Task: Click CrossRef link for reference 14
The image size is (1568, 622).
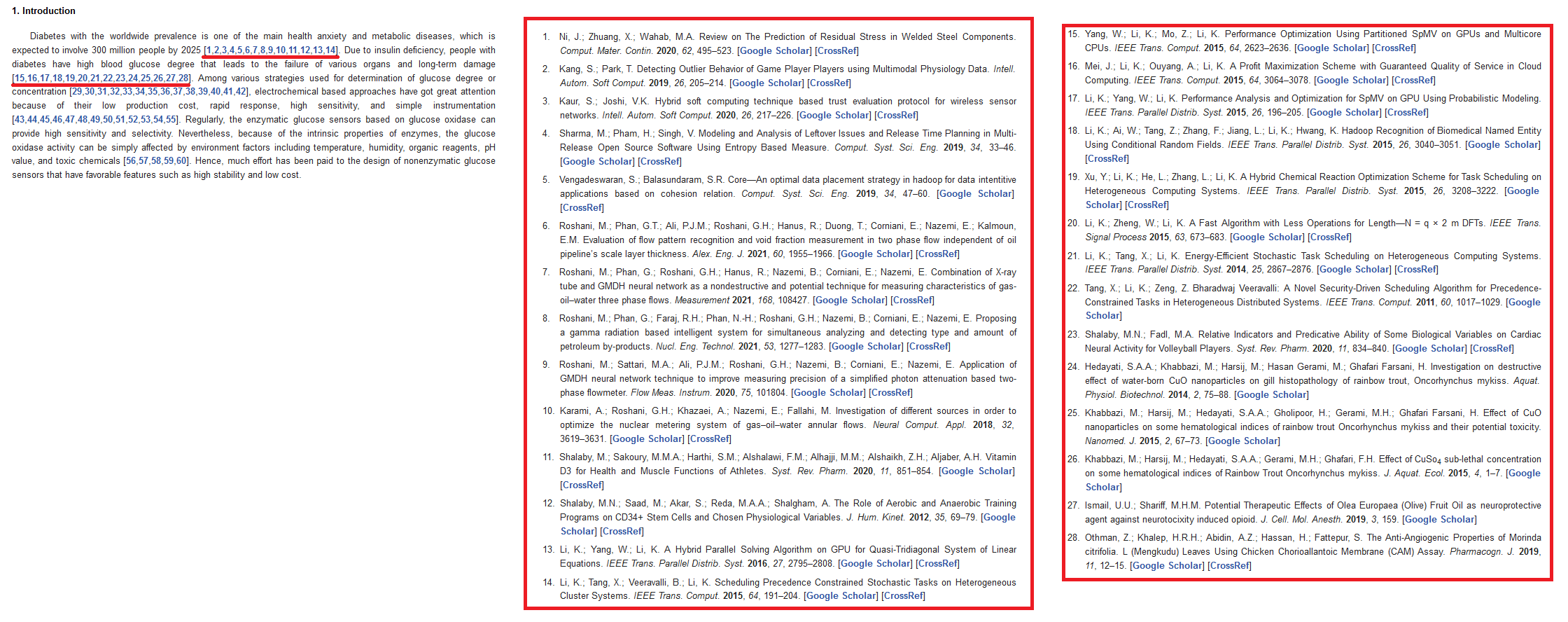Action: coord(903,596)
